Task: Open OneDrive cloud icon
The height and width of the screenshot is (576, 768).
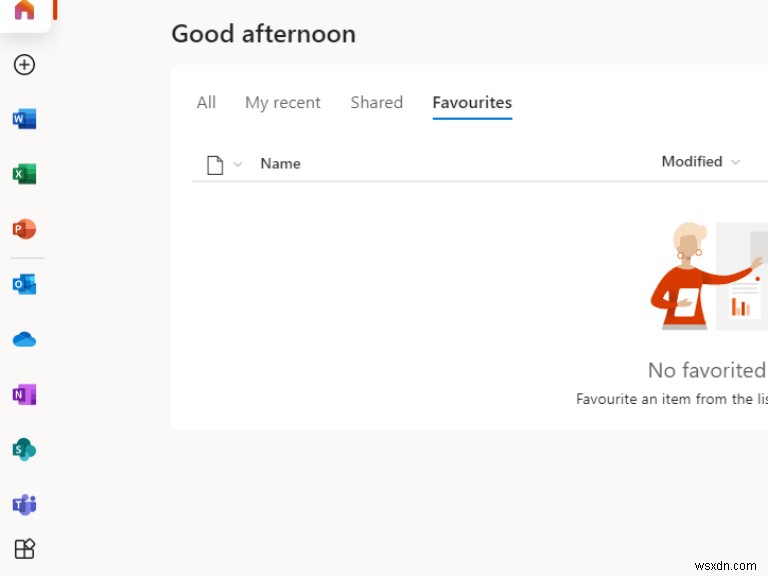Action: pos(24,340)
